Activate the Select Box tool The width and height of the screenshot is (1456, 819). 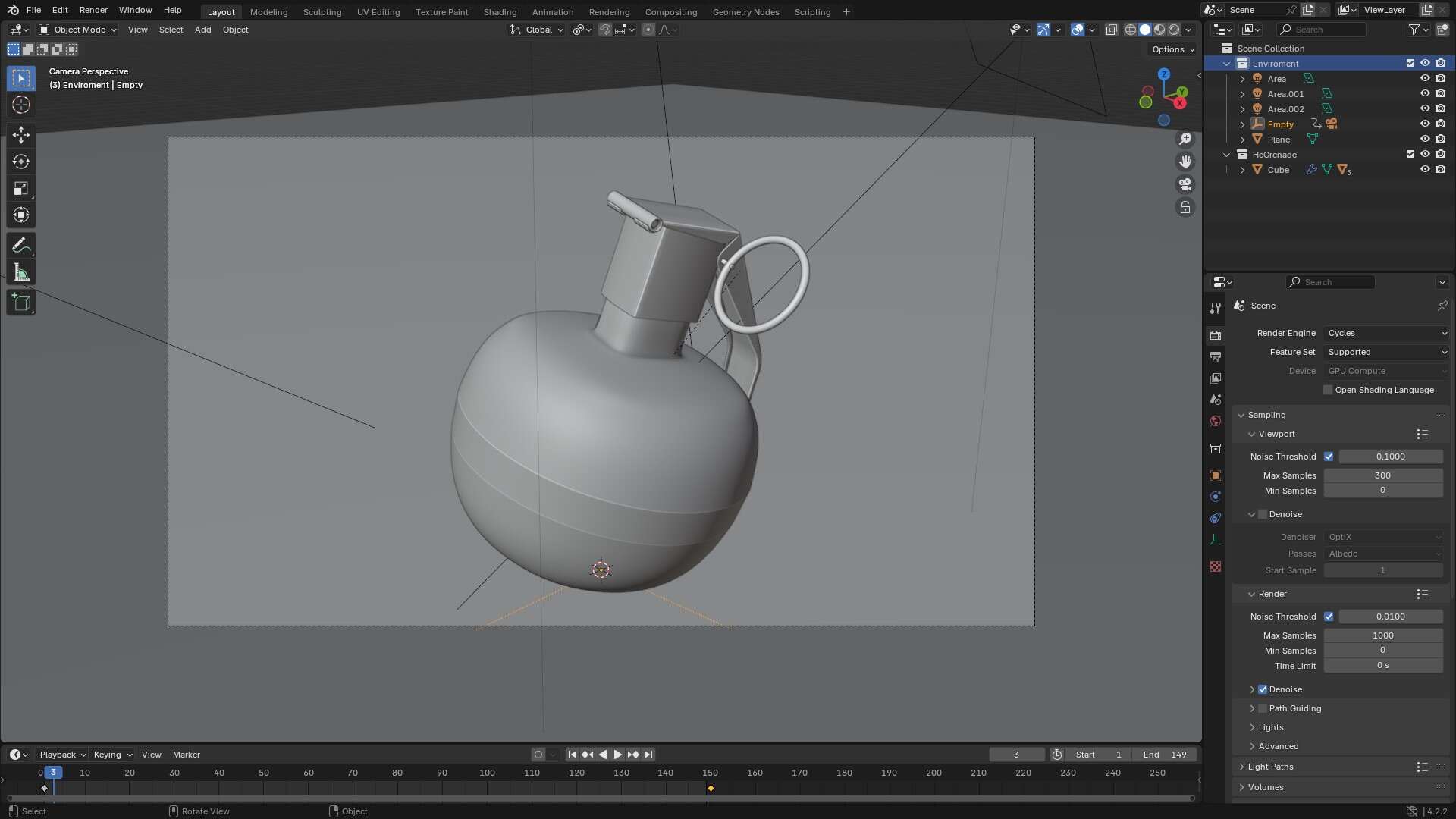click(21, 78)
